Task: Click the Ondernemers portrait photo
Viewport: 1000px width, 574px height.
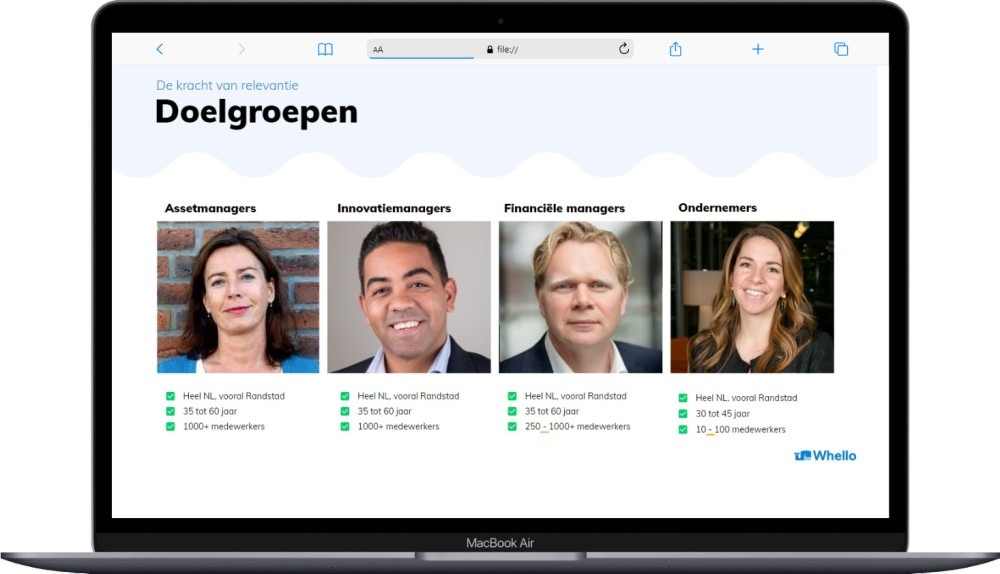Action: (752, 297)
